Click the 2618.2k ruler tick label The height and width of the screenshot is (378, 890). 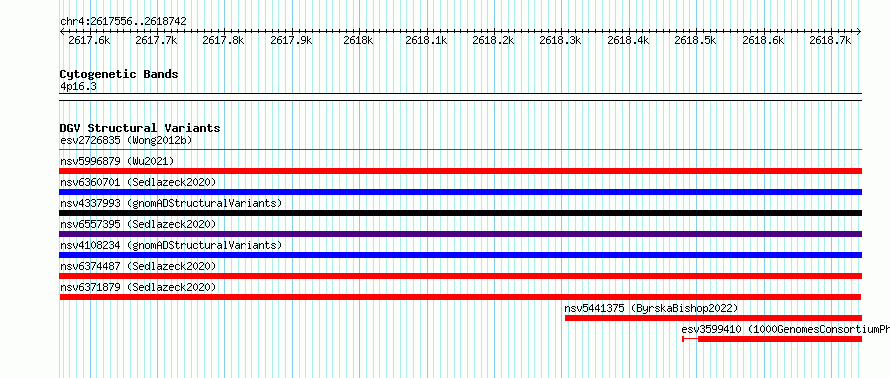[x=493, y=40]
